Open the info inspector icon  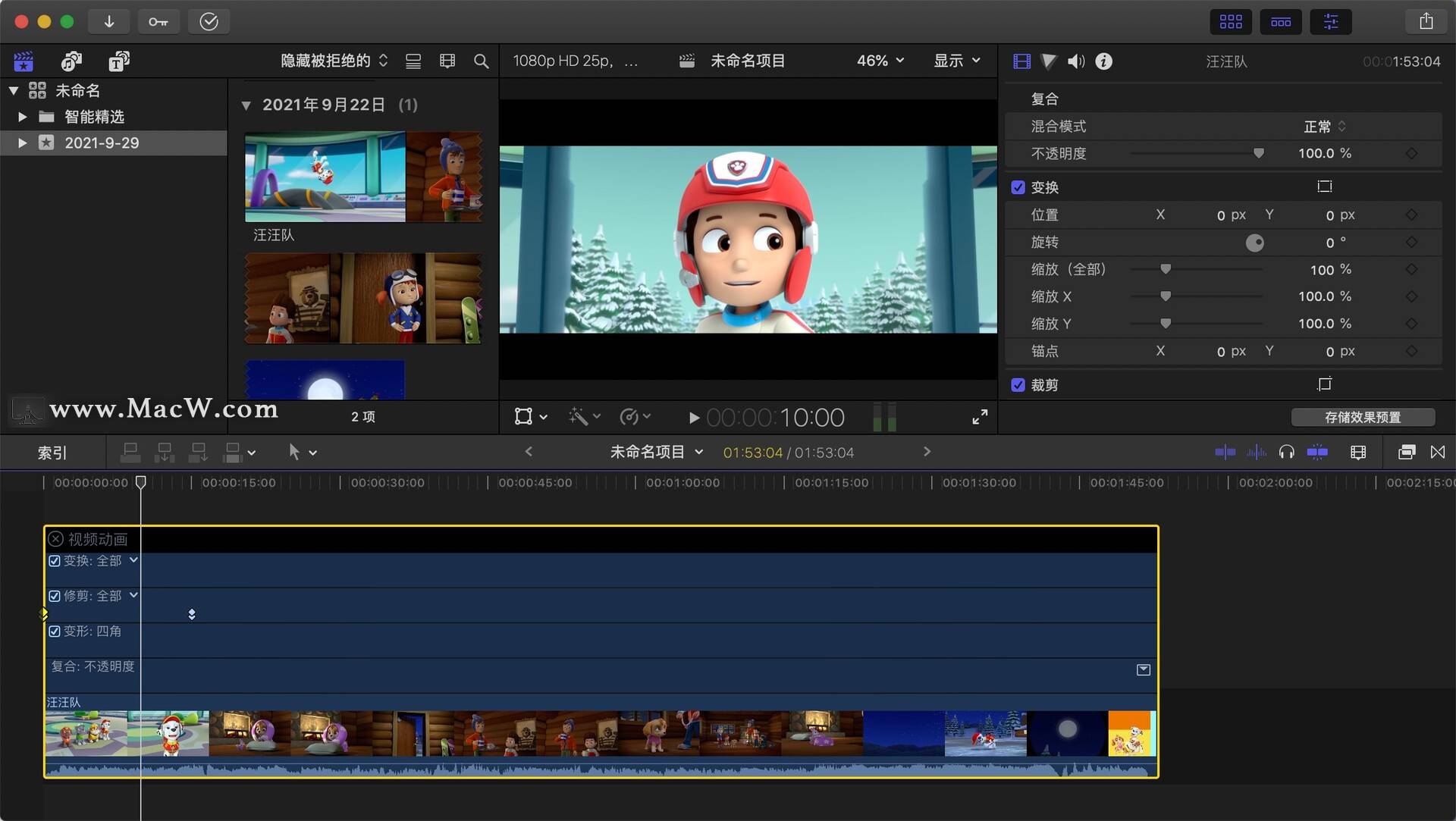[x=1104, y=61]
